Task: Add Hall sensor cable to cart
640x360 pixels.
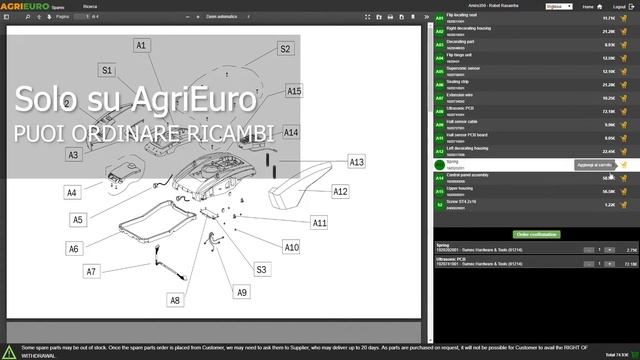Action: point(624,125)
